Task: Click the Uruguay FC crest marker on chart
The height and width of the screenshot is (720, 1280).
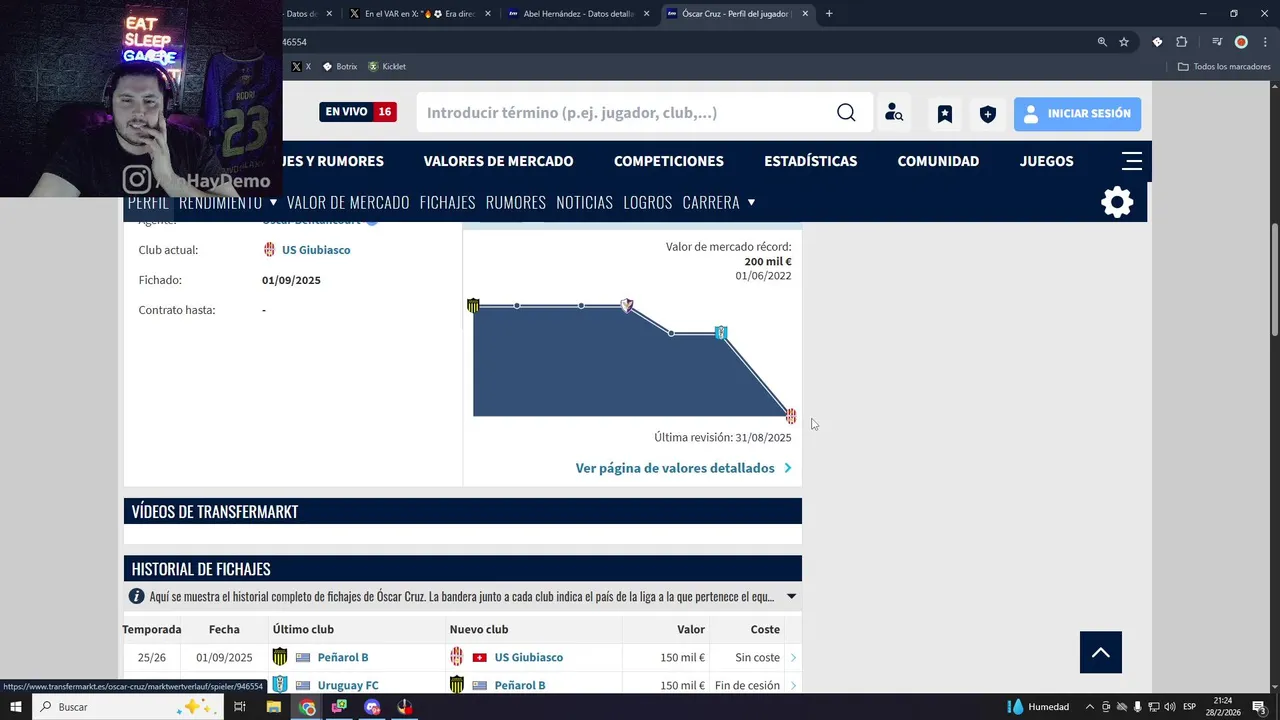Action: pos(721,332)
